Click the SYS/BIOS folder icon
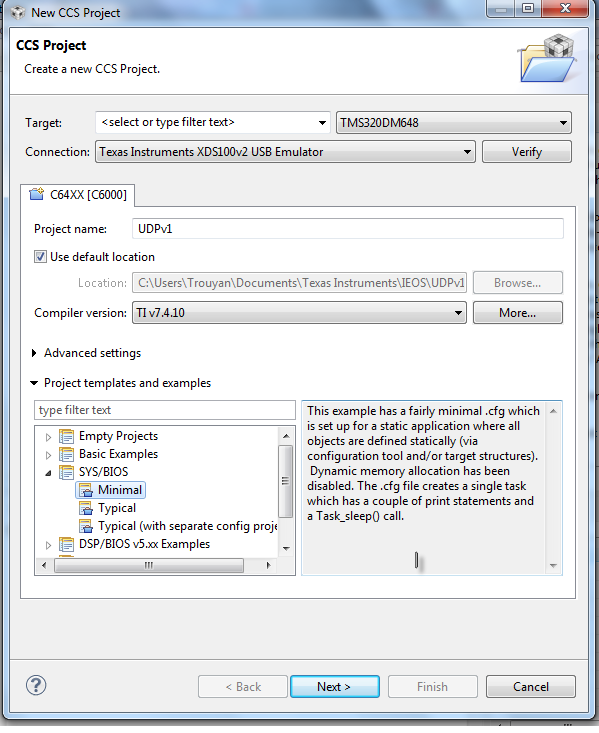The width and height of the screenshot is (599, 733). tap(66, 472)
